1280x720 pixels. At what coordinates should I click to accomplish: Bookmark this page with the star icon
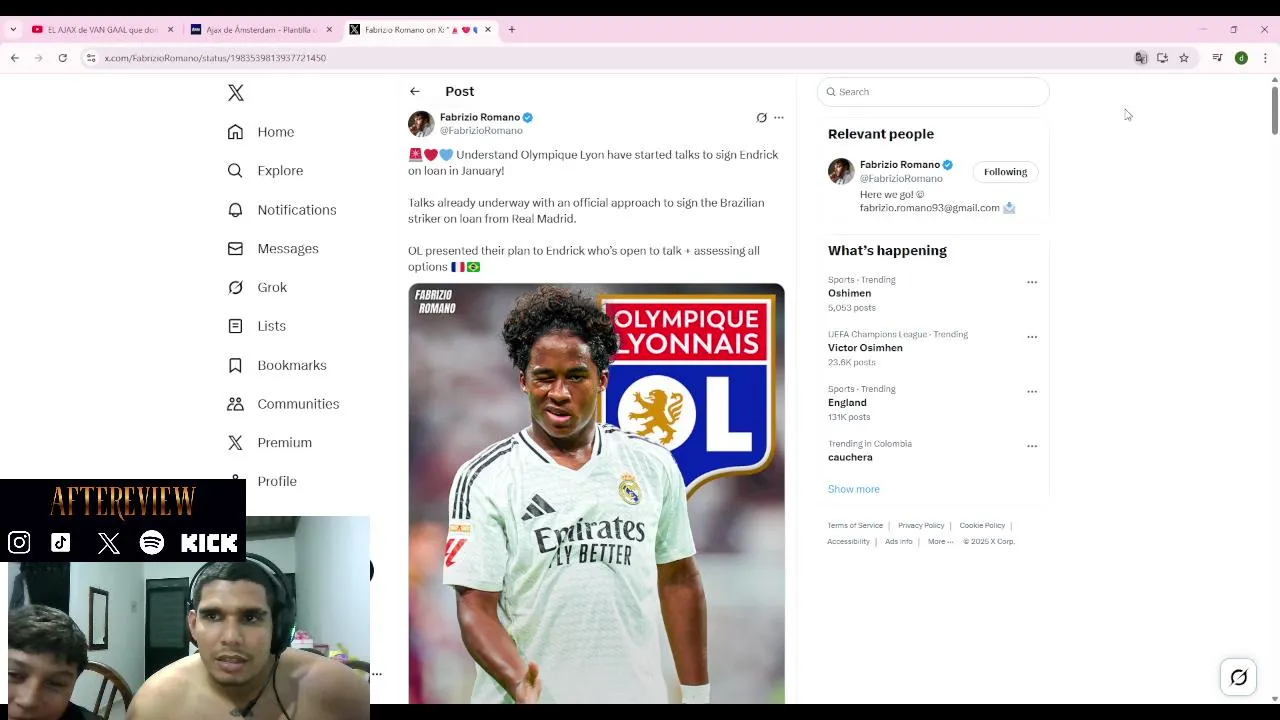pos(1184,58)
